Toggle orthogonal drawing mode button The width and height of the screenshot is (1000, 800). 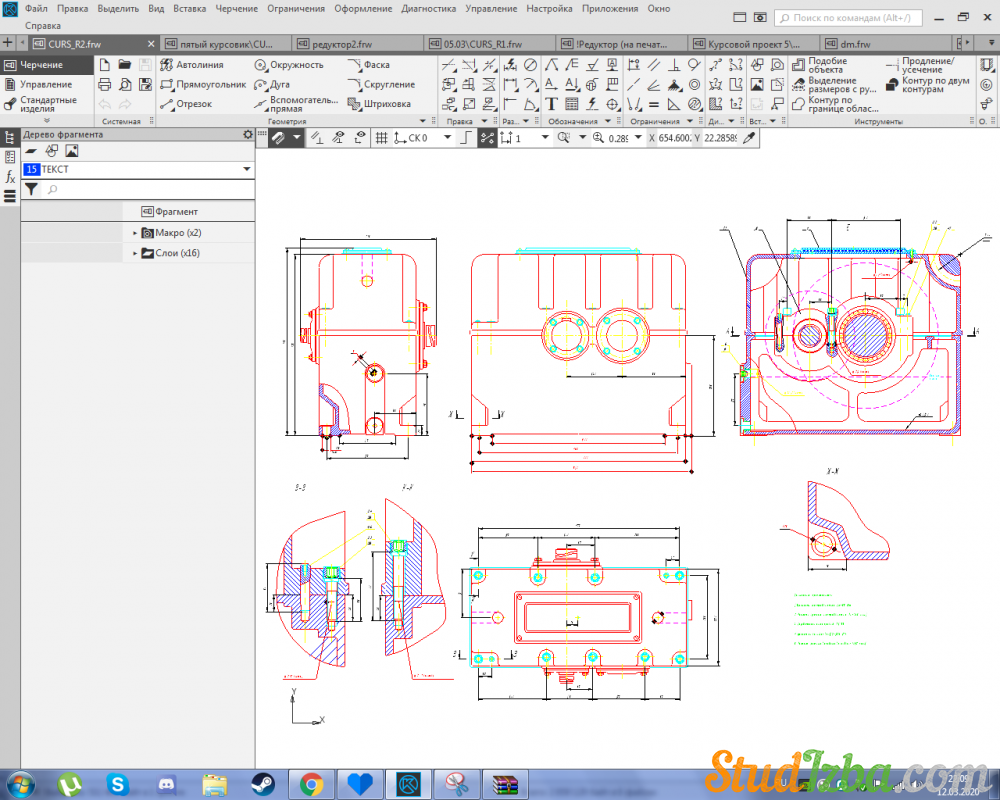(464, 138)
